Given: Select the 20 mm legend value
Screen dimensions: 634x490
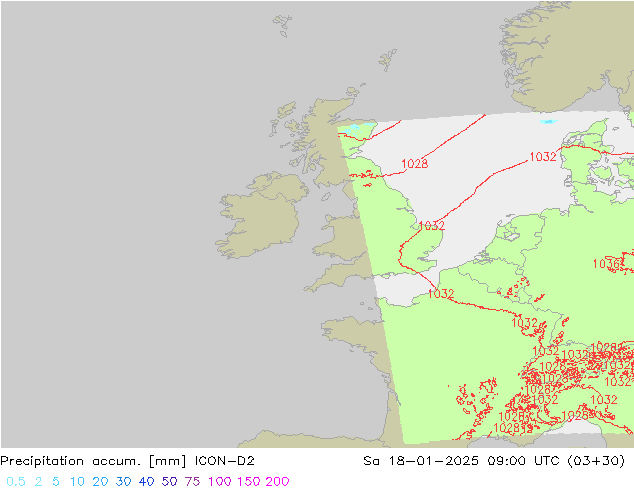Looking at the screenshot, I should click(100, 481).
